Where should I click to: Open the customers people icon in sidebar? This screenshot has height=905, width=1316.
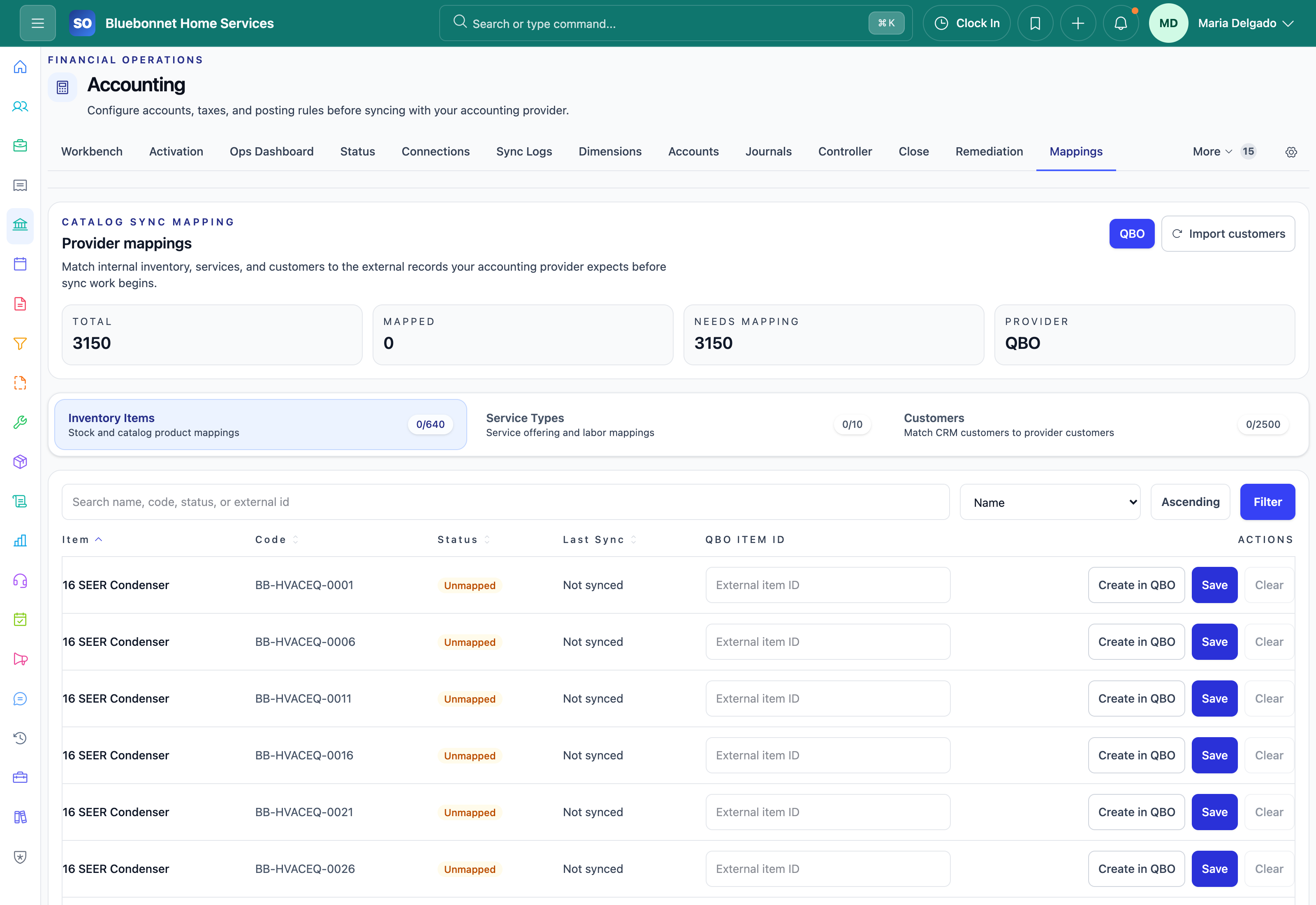21,107
